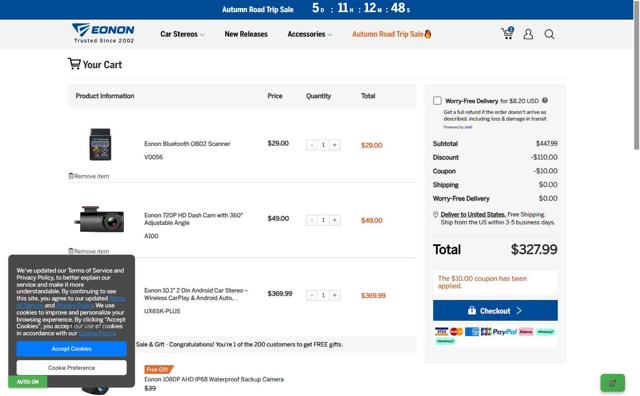The width and height of the screenshot is (640, 396).
Task: Click the search magnifier icon
Action: tap(549, 34)
